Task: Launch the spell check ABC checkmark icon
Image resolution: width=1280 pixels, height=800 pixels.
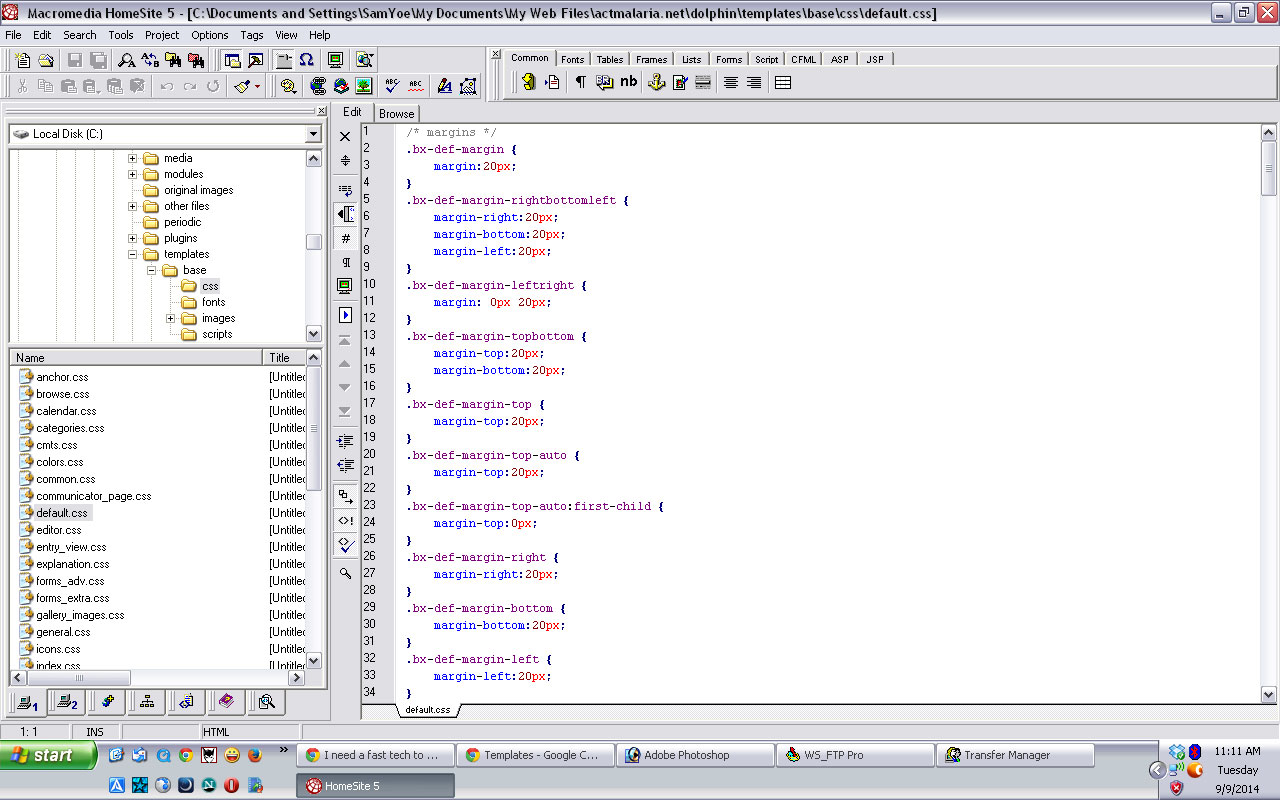Action: tap(392, 87)
